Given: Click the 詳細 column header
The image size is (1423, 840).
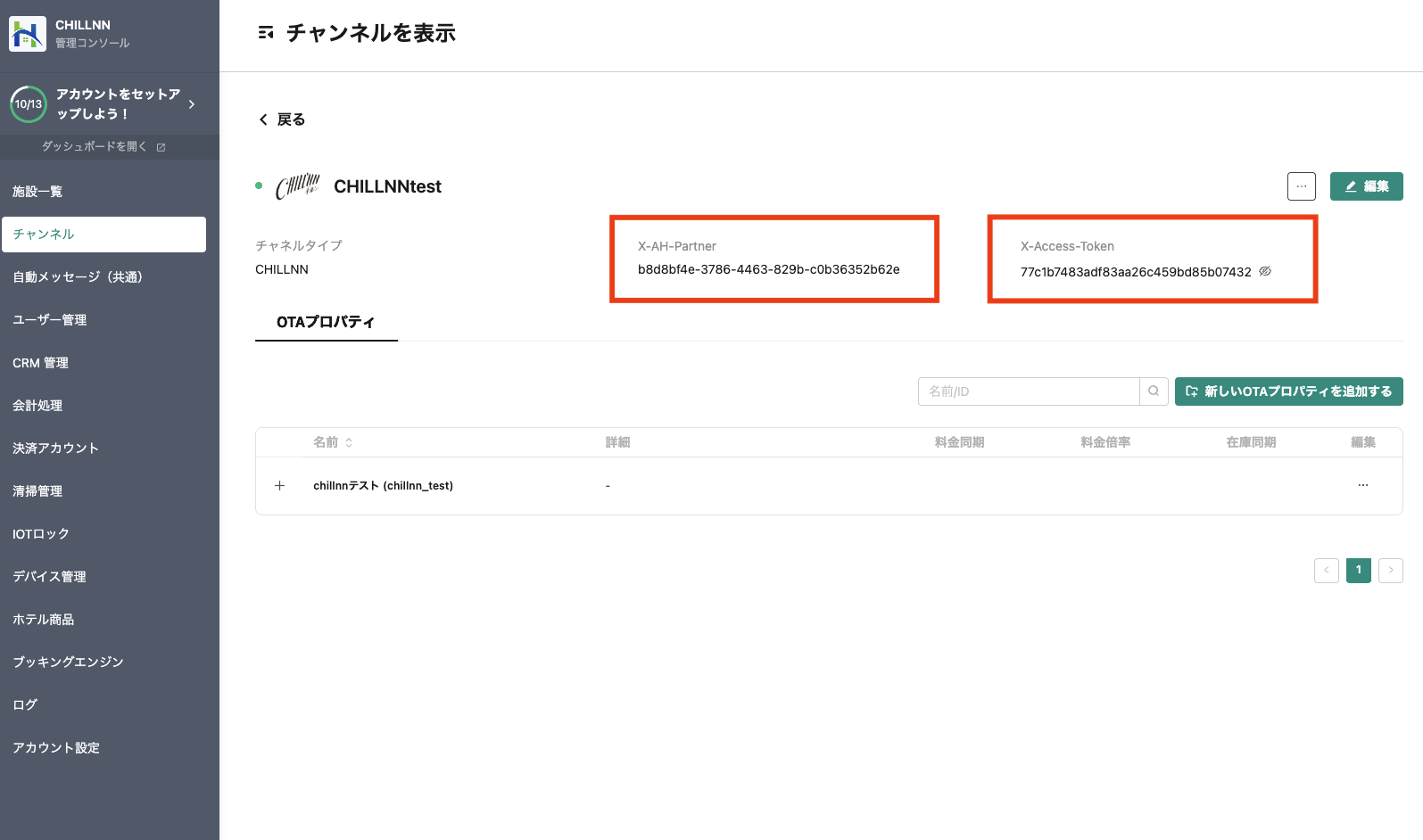Looking at the screenshot, I should point(617,442).
